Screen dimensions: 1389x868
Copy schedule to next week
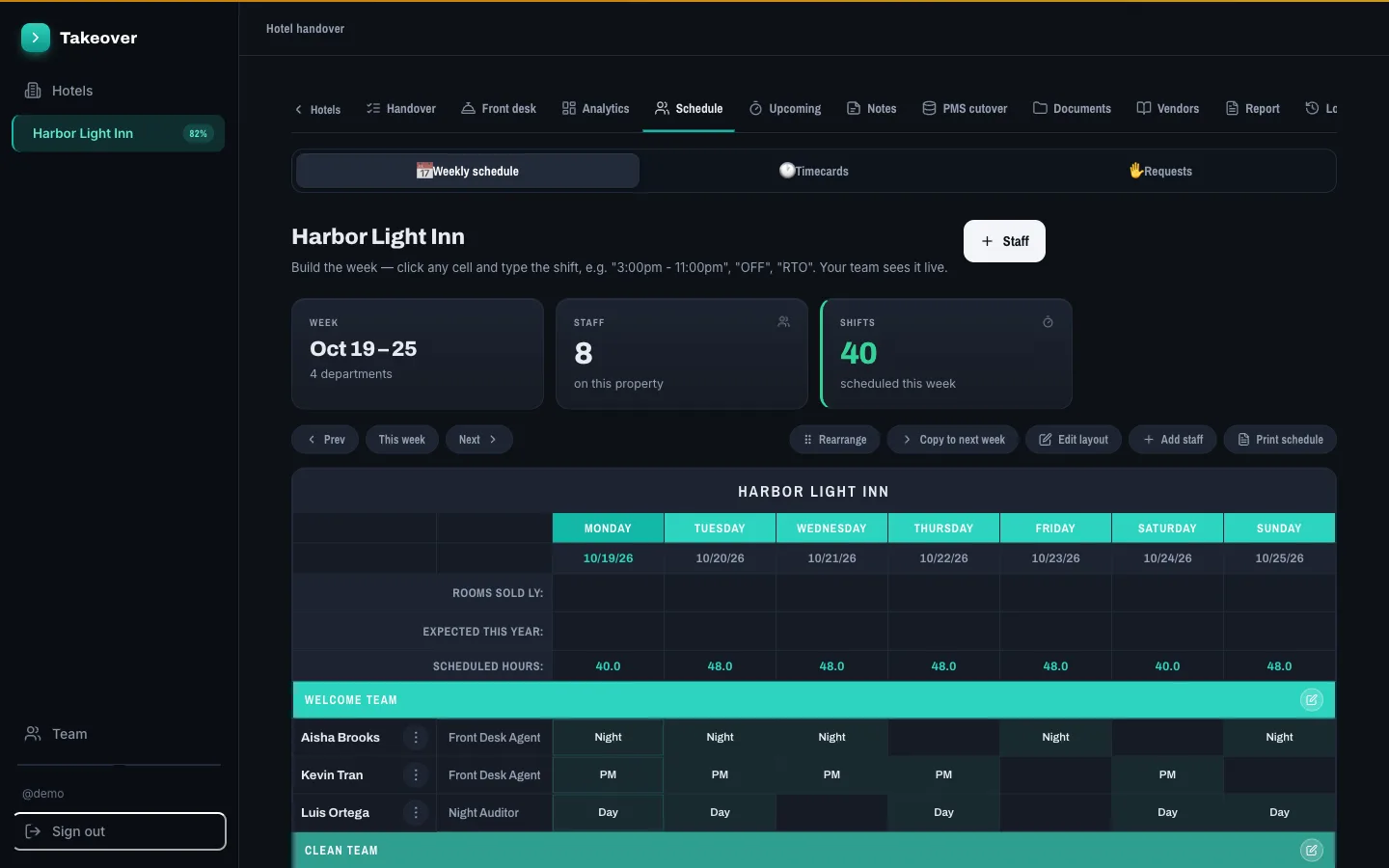pyautogui.click(x=953, y=440)
